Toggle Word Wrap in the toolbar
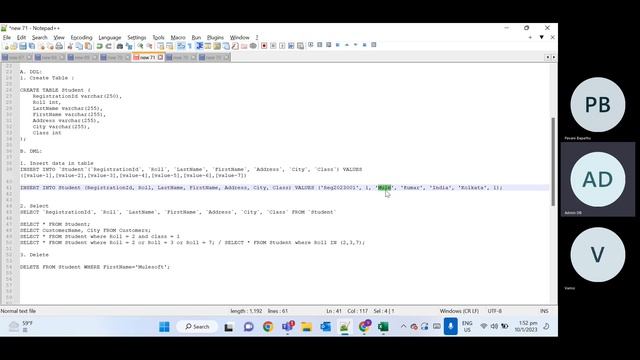Image resolution: width=640 pixels, height=360 pixels. coord(181,46)
